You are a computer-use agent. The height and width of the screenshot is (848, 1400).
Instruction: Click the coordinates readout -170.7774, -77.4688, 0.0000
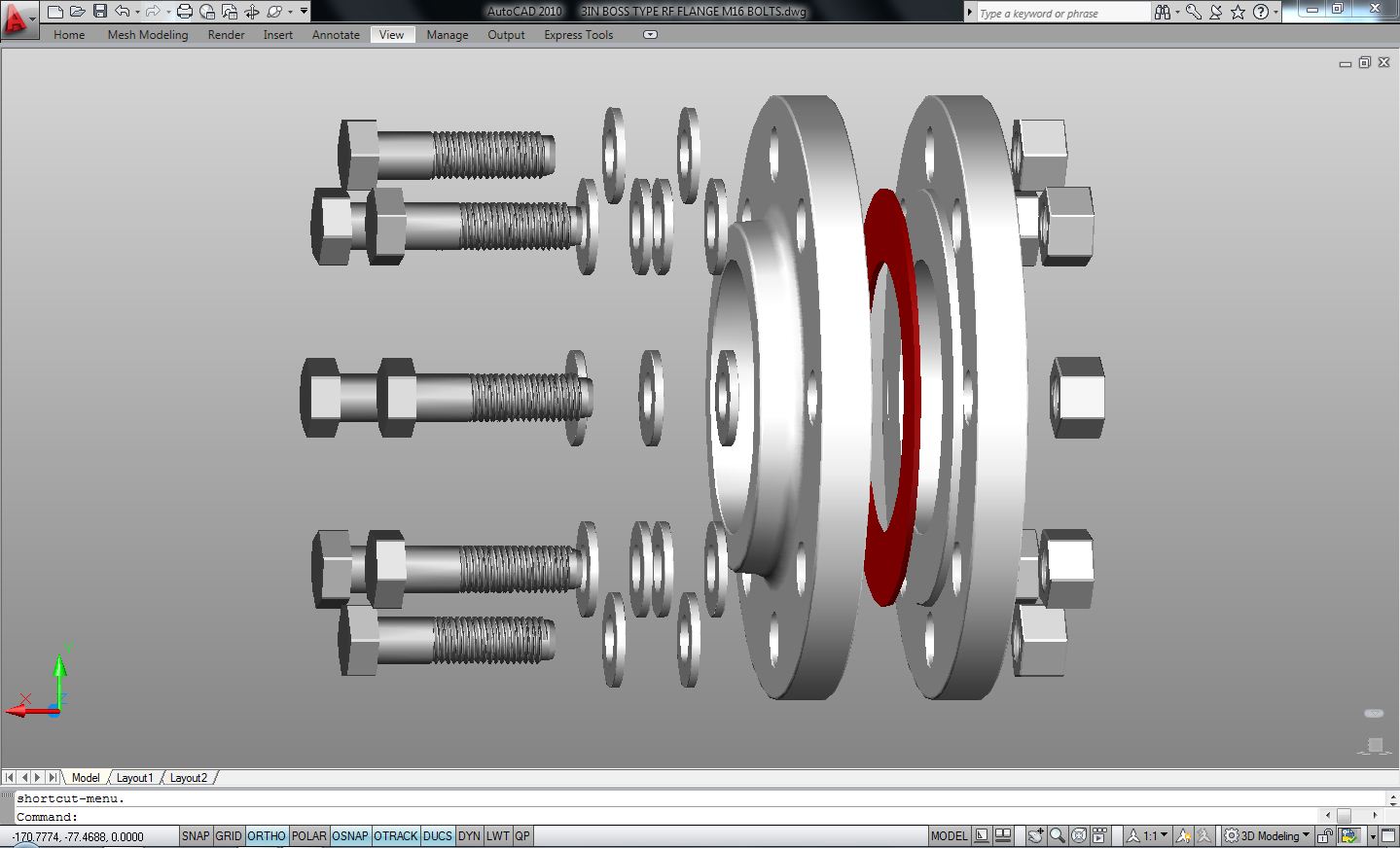tap(78, 836)
